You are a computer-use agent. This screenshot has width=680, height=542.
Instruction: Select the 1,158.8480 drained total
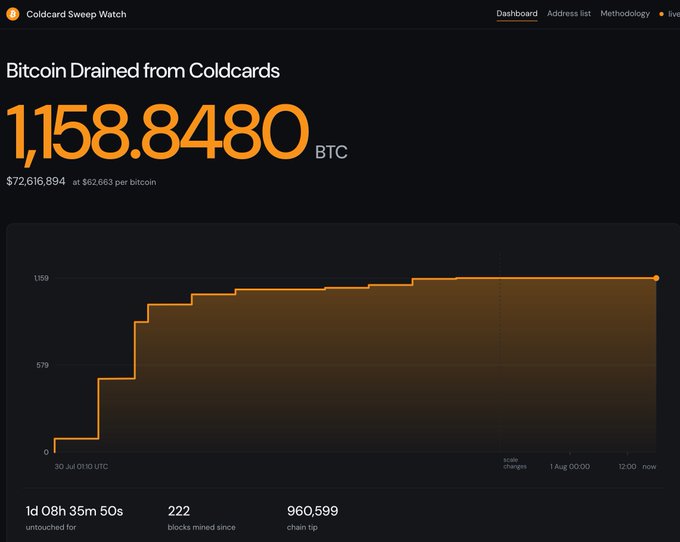coord(158,133)
